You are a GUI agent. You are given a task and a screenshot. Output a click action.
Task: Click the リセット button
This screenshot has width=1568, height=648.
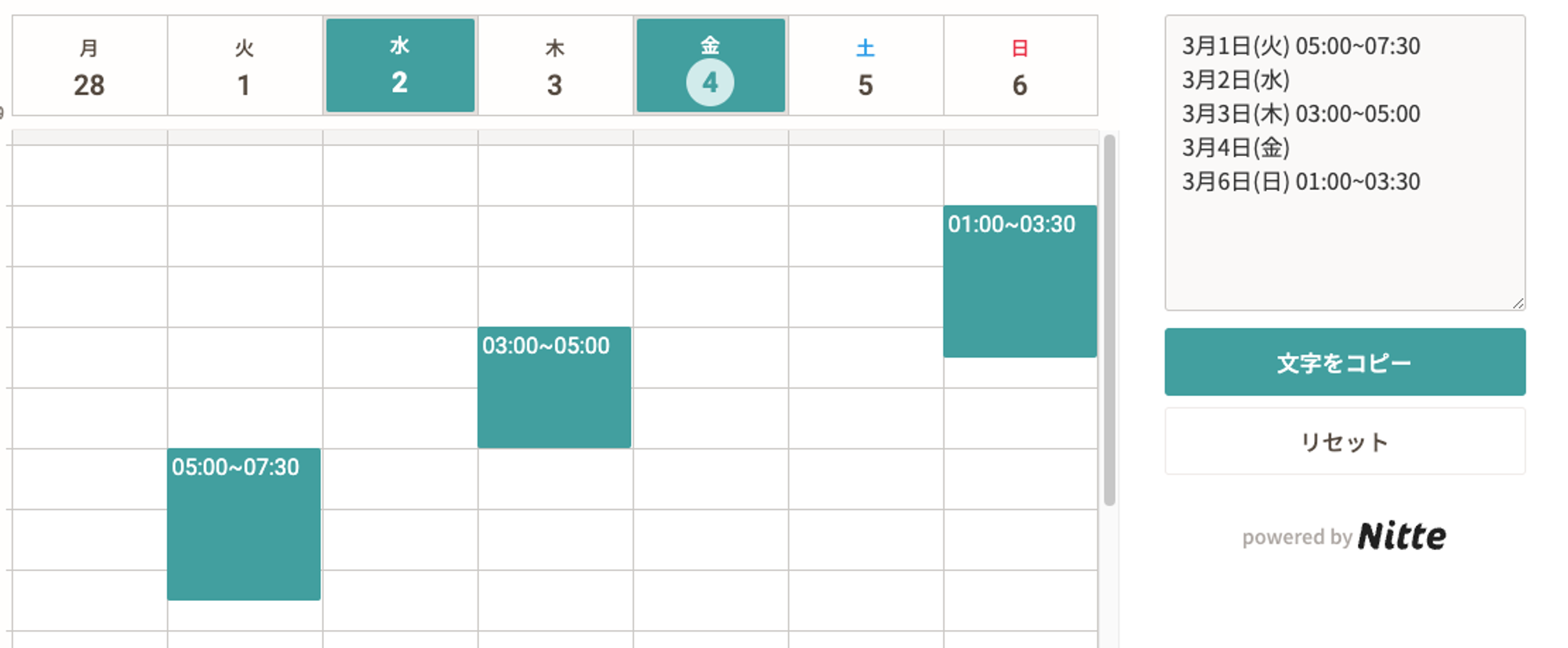(1345, 441)
